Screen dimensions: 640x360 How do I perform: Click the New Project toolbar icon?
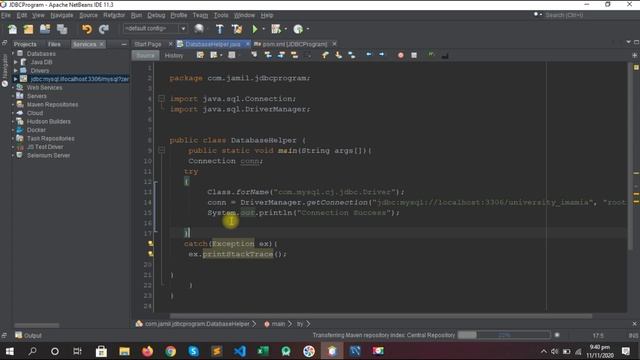pyautogui.click(x=28, y=29)
